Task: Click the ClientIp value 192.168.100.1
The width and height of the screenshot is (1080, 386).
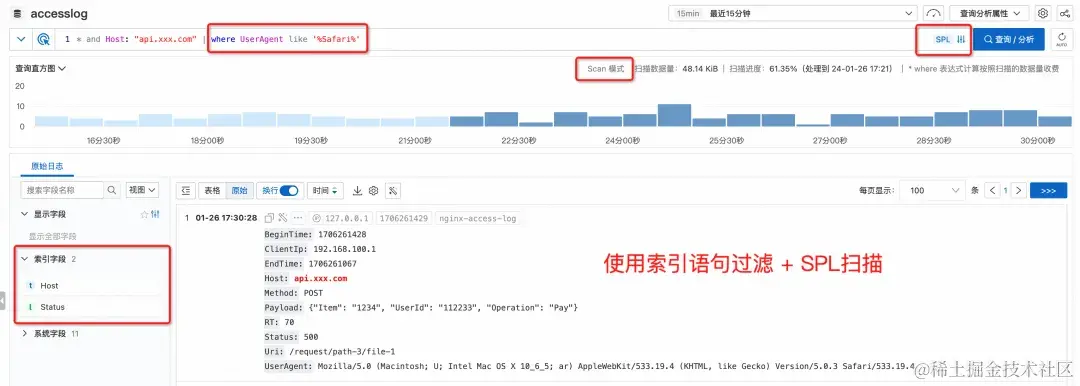Action: (344, 249)
